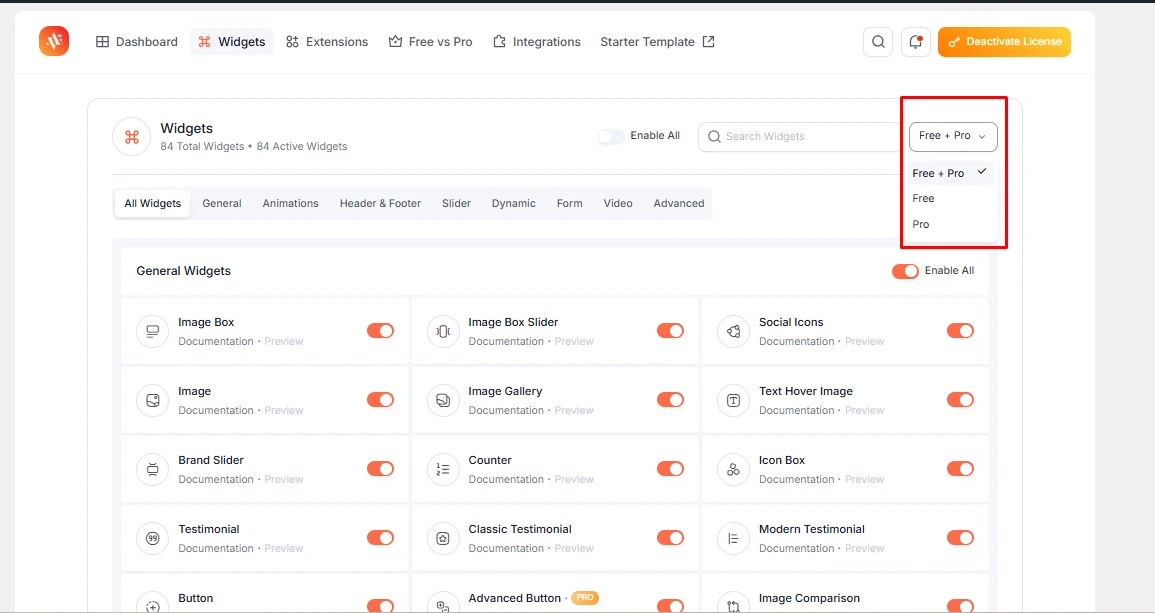Image resolution: width=1155 pixels, height=613 pixels.
Task: Turn off the Image widget toggle
Action: tap(380, 399)
